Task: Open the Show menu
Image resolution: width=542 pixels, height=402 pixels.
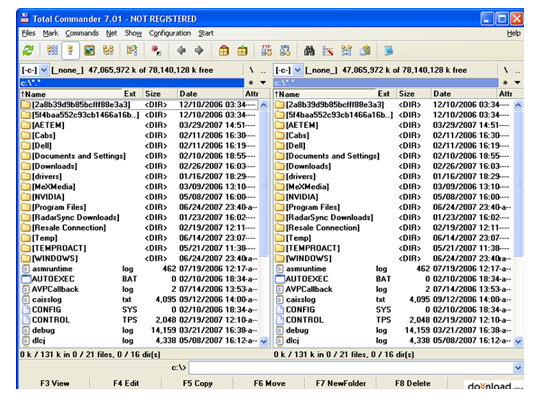Action: 133,33
